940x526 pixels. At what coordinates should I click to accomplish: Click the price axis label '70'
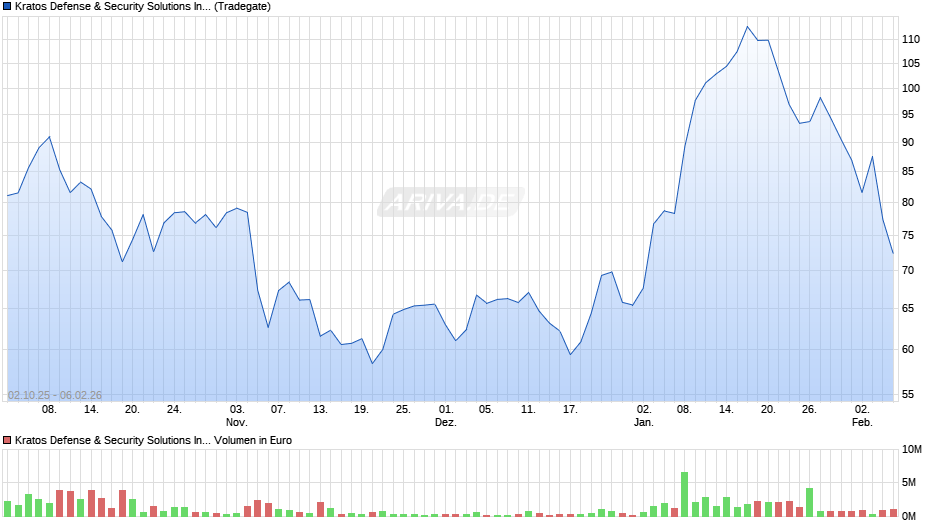pos(908,270)
